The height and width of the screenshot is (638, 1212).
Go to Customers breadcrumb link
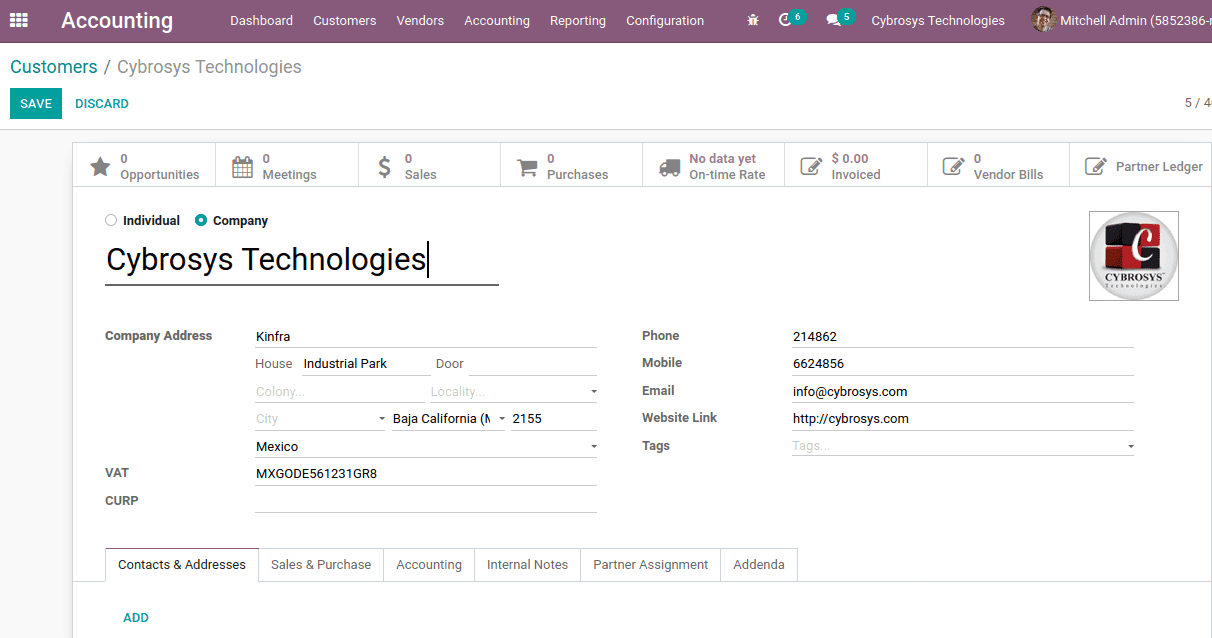(x=54, y=67)
